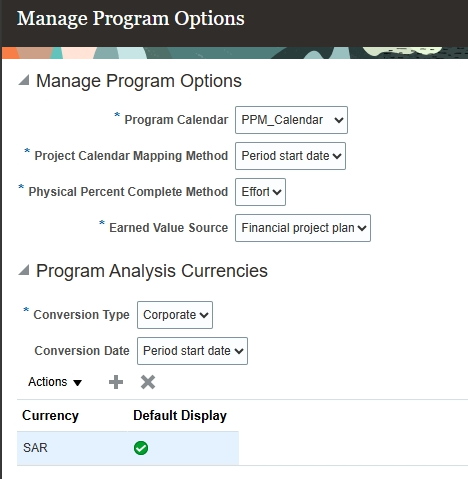Open the Conversion Date dropdown

(x=192, y=351)
